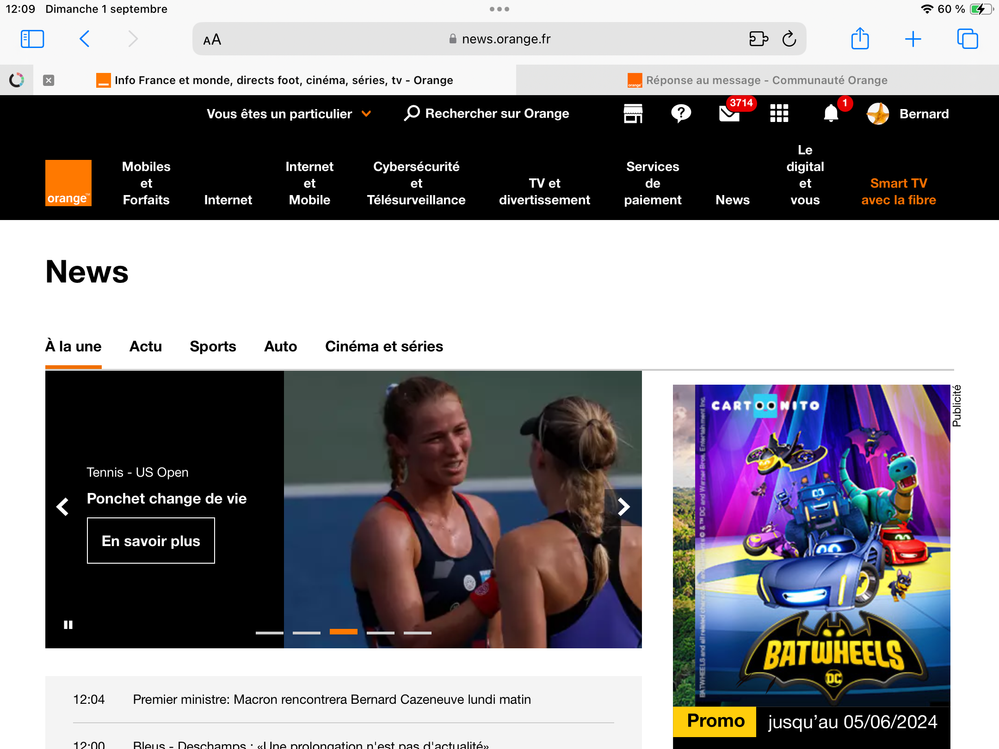999x749 pixels.
Task: Open the help question mark icon
Action: pyautogui.click(x=680, y=113)
